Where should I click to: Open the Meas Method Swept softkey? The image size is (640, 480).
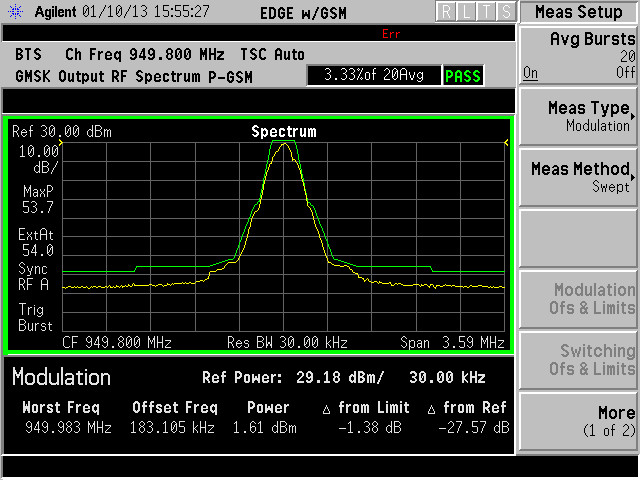point(578,178)
